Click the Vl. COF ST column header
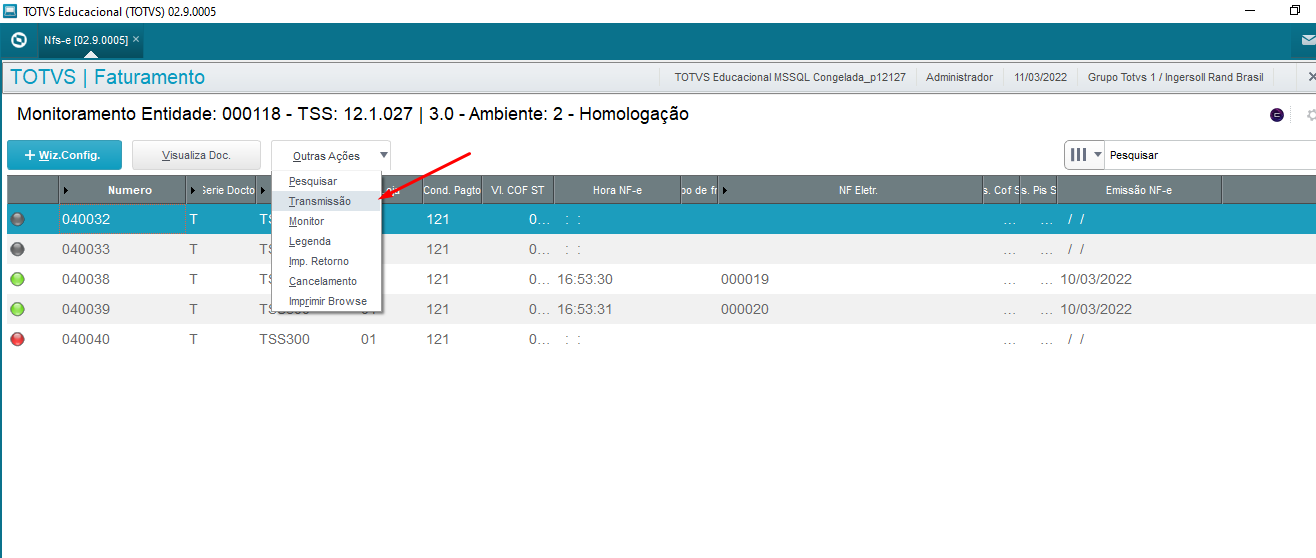Image resolution: width=1316 pixels, height=558 pixels. [518, 190]
